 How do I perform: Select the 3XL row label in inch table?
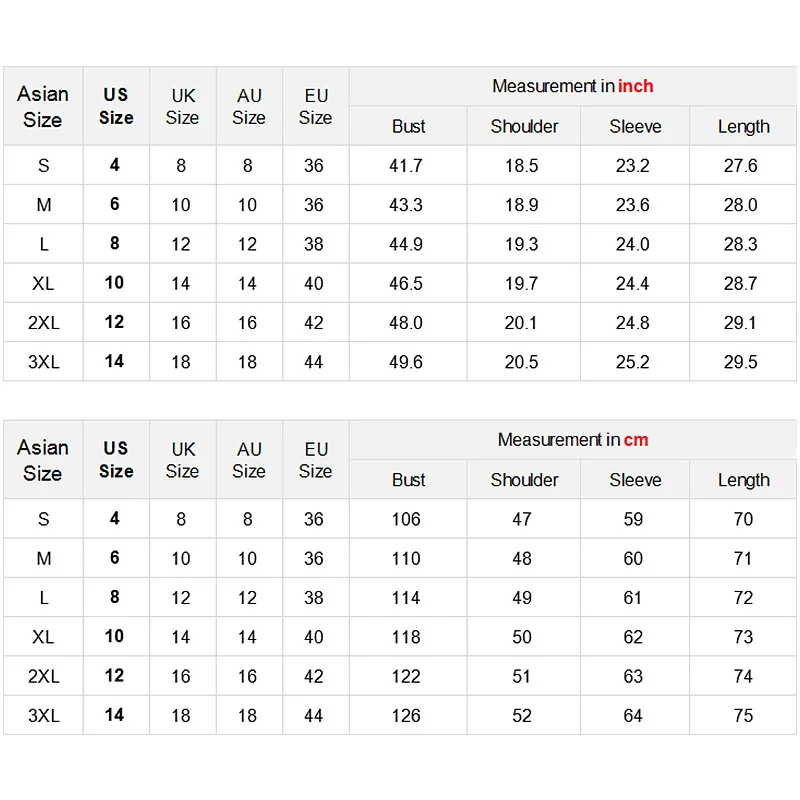coord(43,362)
